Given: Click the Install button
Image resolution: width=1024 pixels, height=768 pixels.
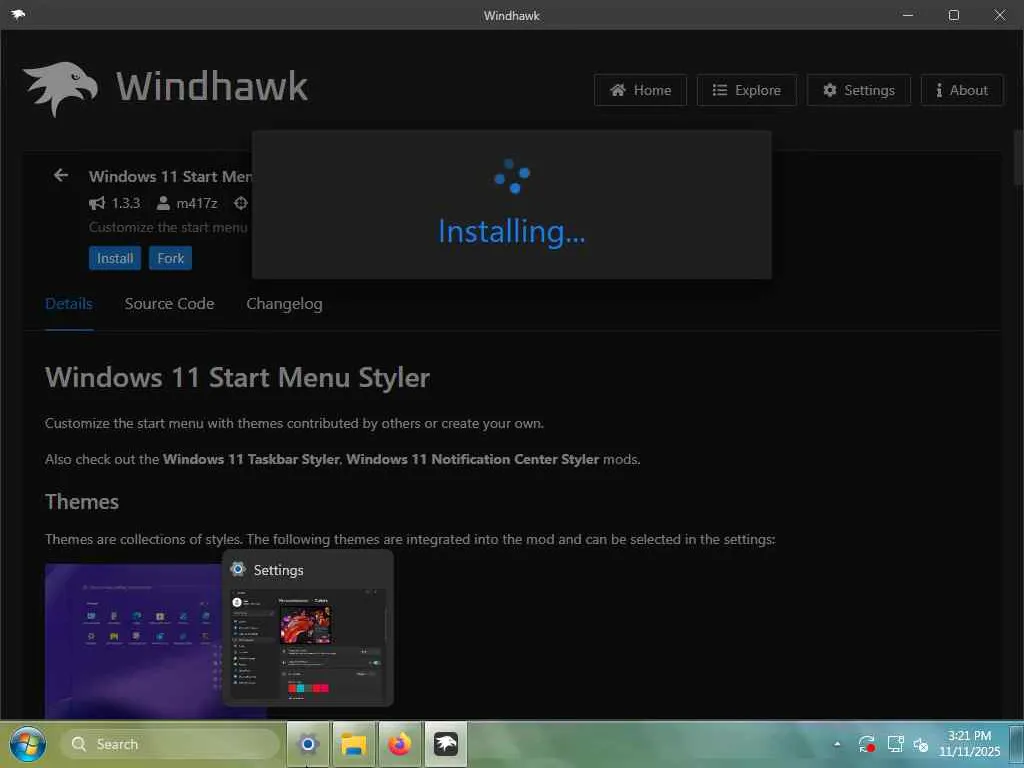Looking at the screenshot, I should click(115, 258).
